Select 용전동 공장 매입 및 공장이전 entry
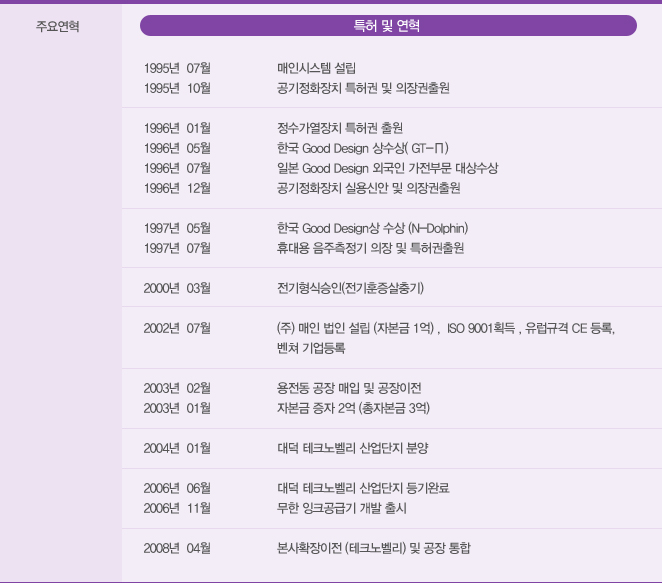Screen dimensions: 662x583 coord(349,388)
